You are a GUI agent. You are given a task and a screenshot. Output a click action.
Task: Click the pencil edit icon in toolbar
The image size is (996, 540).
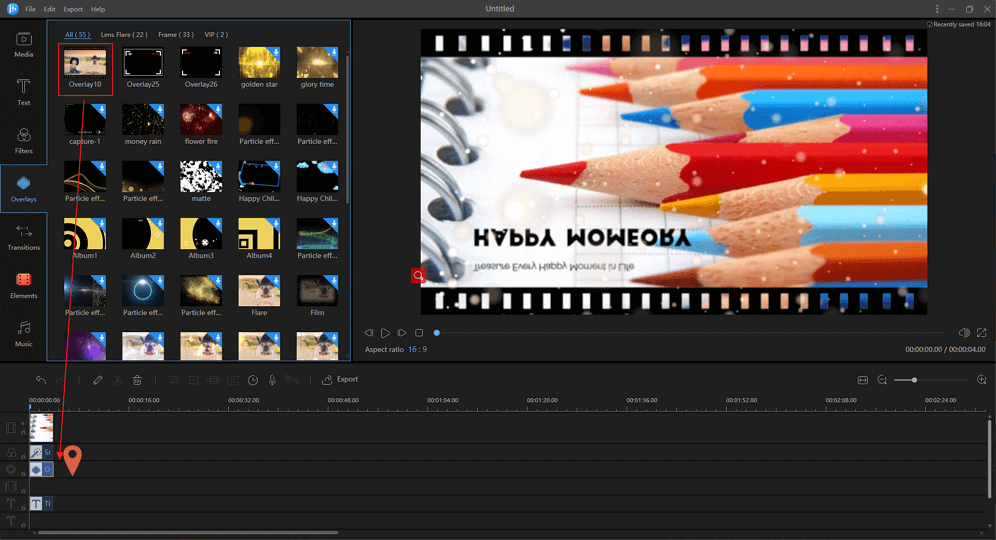click(x=98, y=380)
